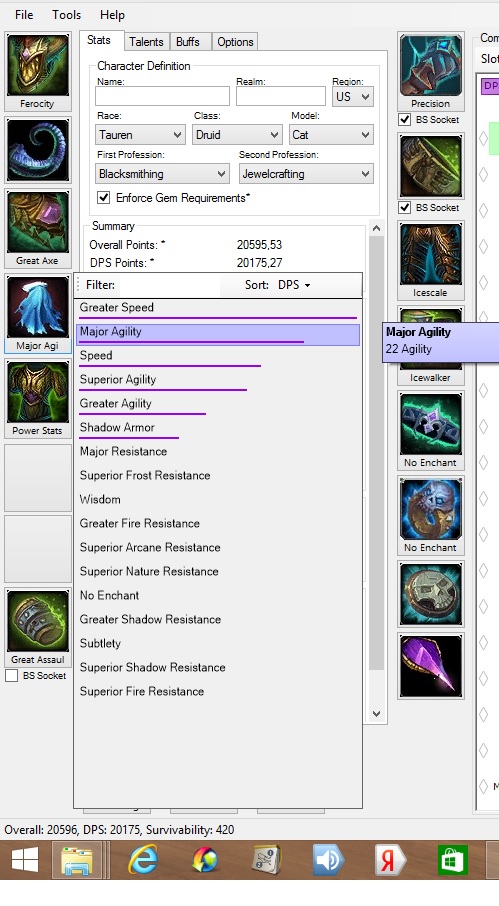Uncheck BS Socket under Precision gloves

coord(405,120)
